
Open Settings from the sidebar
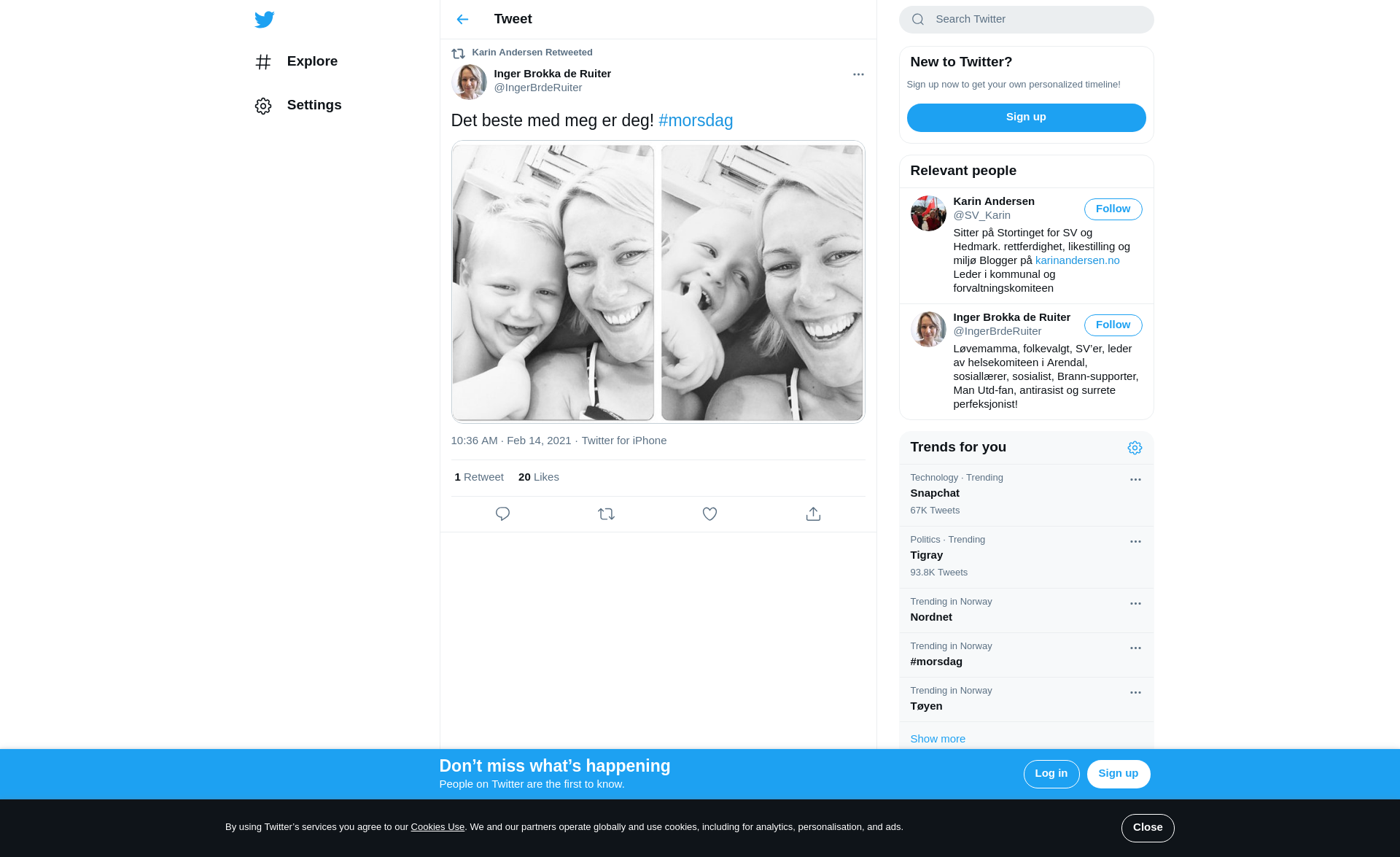[x=298, y=105]
